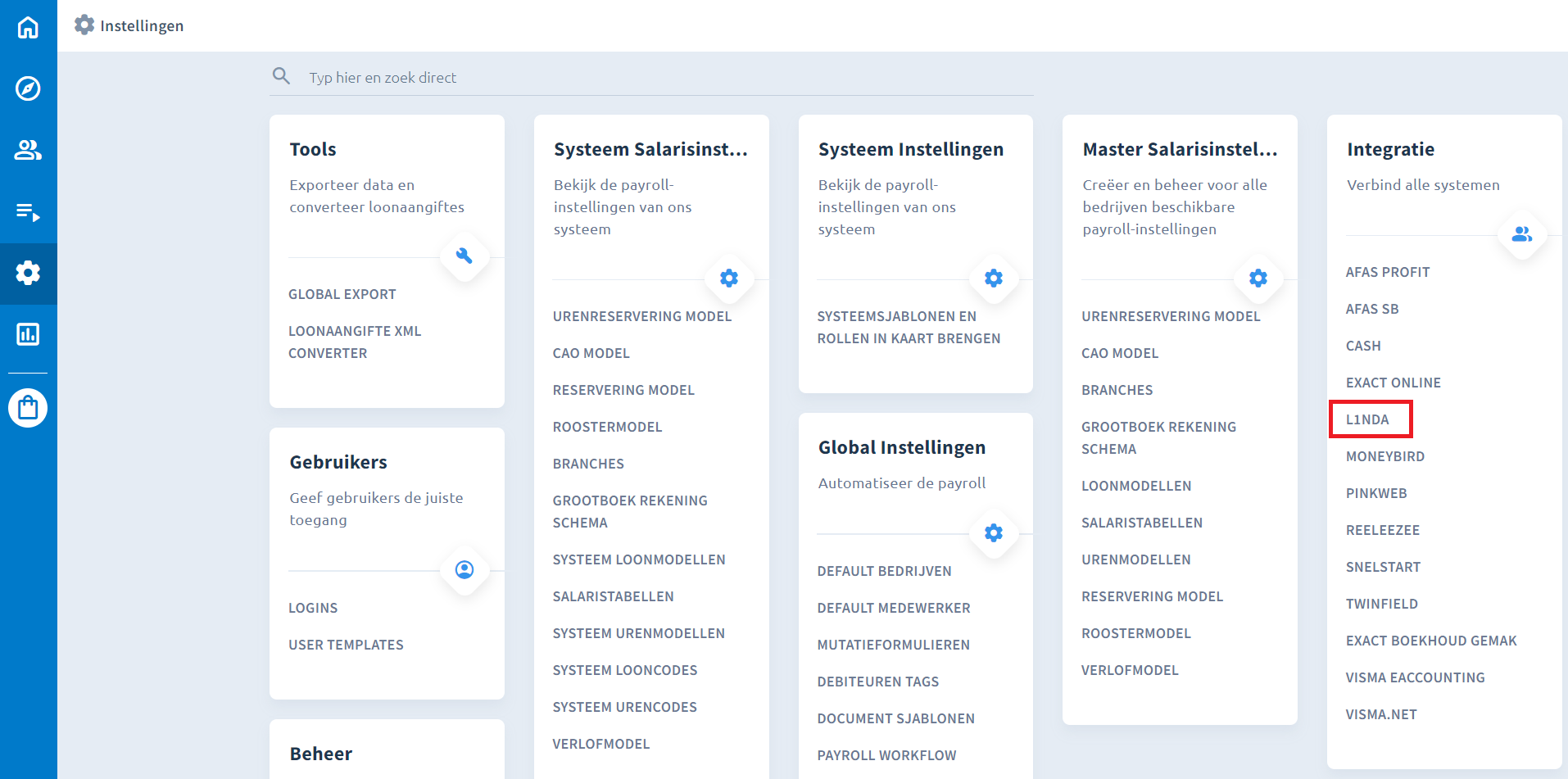Open the compass Explore icon in sidebar

coord(28,88)
